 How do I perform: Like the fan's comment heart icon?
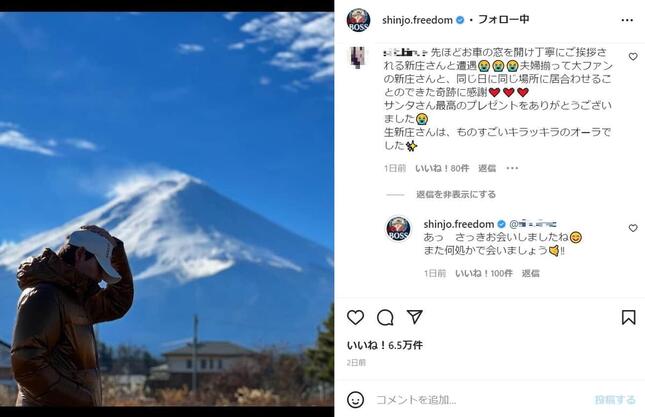tap(633, 57)
